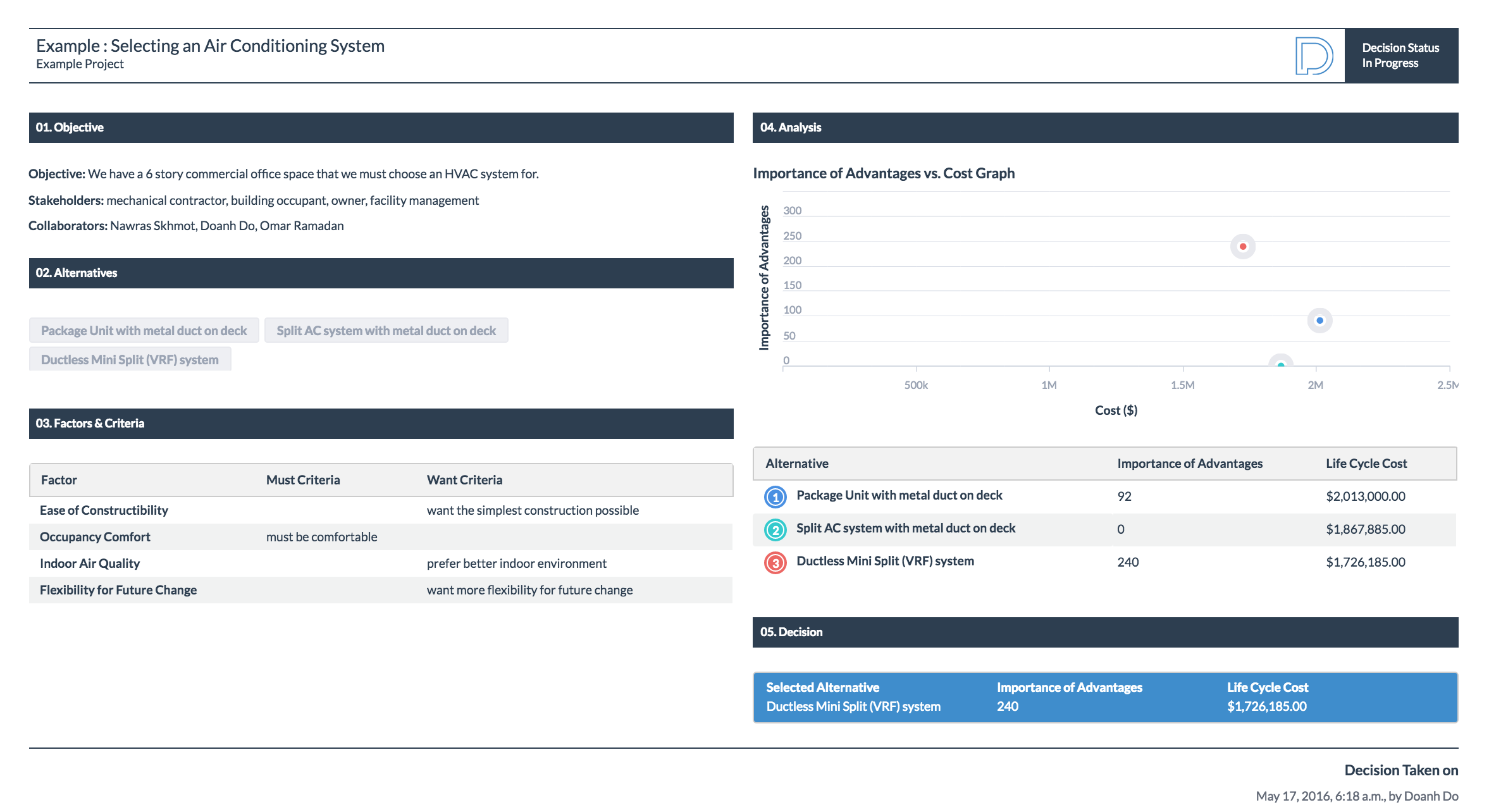
Task: Select the Flexibility for Future Change factor
Action: (x=118, y=590)
